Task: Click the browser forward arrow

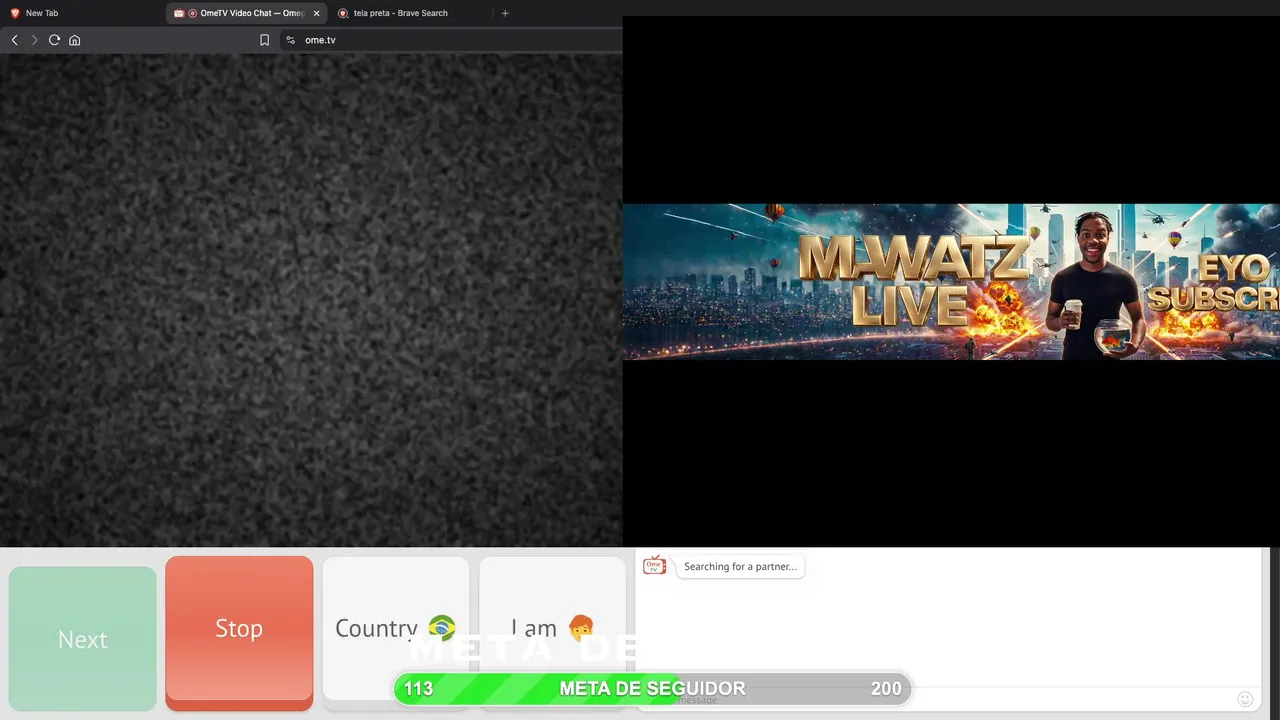Action: pos(34,40)
